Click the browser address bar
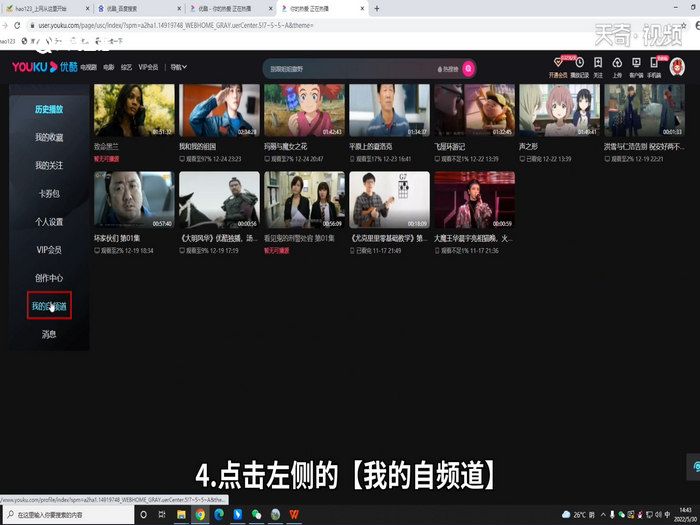 [348, 25]
